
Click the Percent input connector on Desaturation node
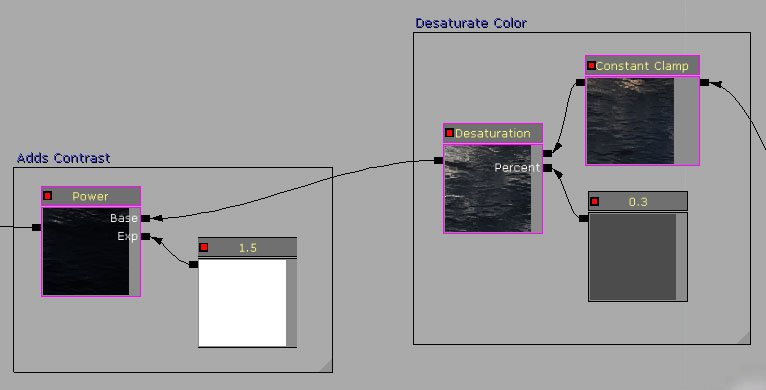point(548,168)
